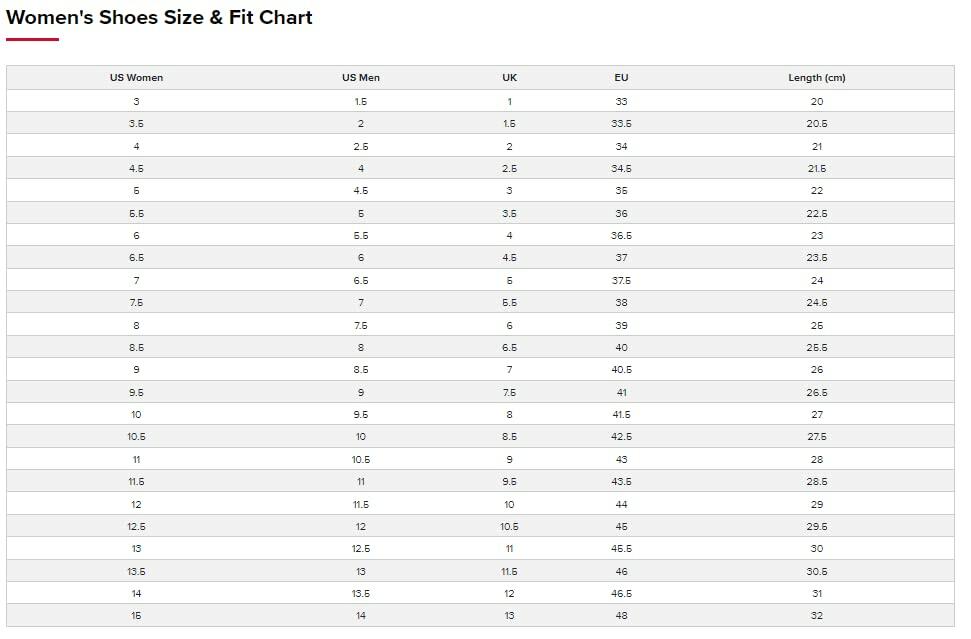
Task: Click the red underline below the heading
Action: pyautogui.click(x=32, y=39)
